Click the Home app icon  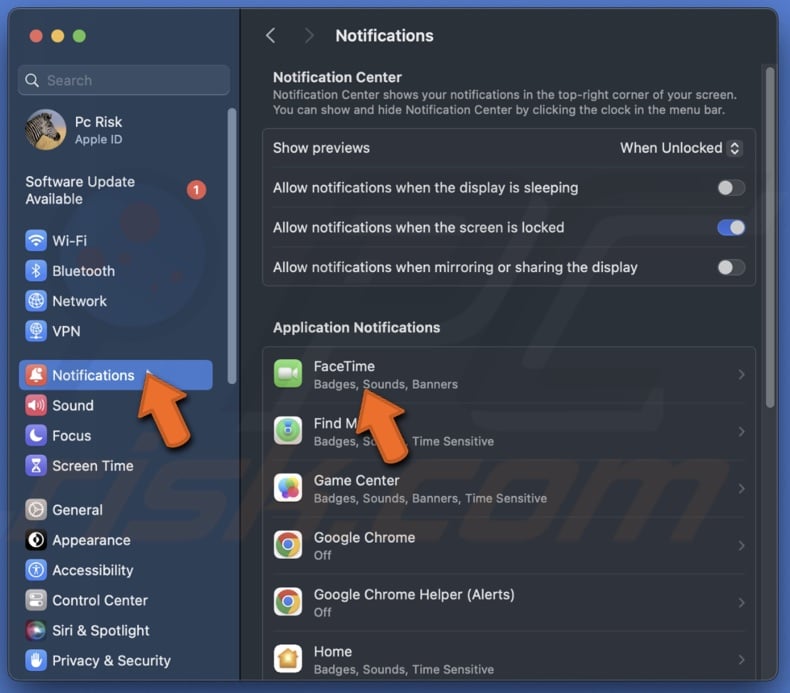288,659
